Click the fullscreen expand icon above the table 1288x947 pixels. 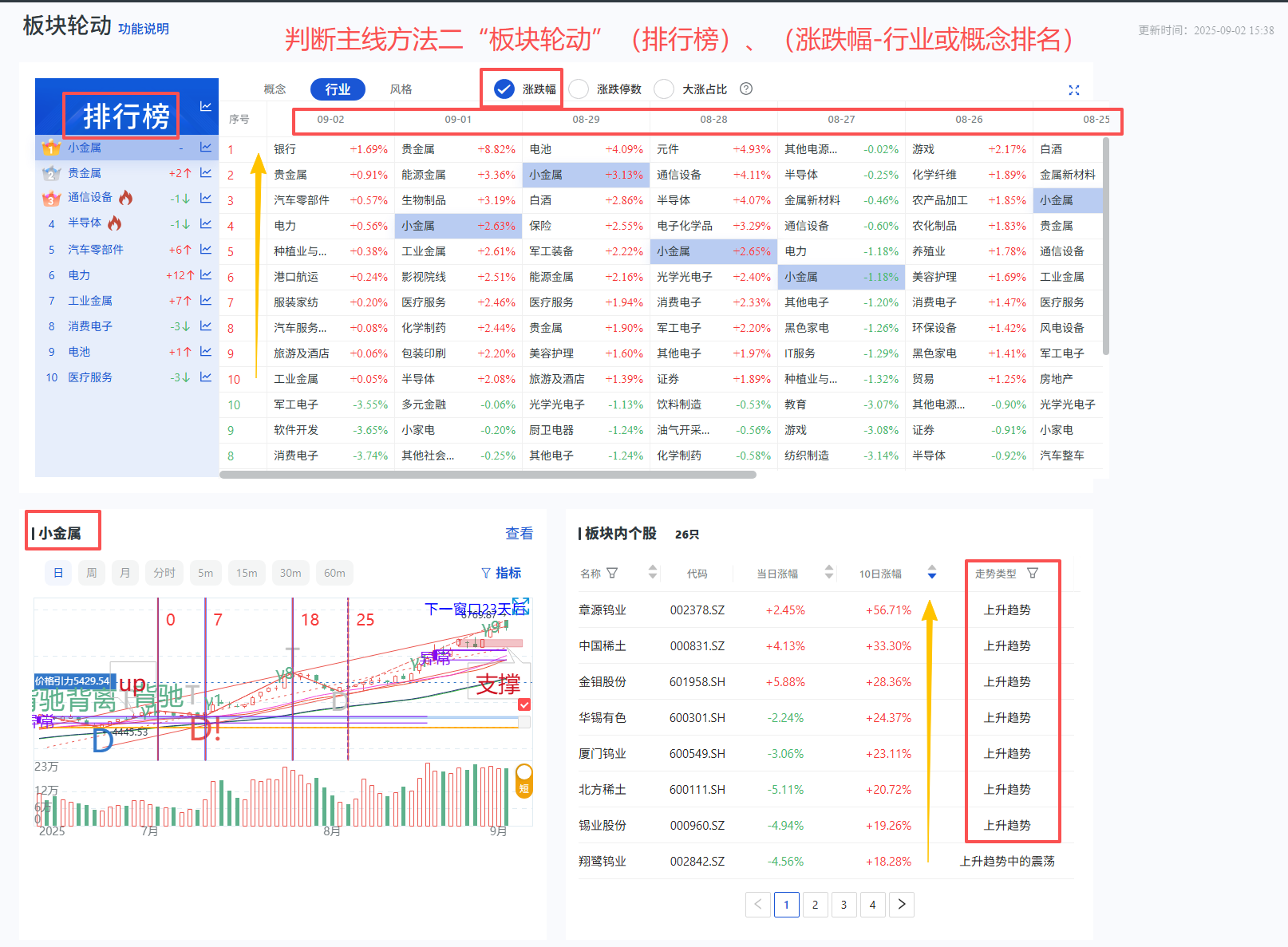pyautogui.click(x=1073, y=90)
